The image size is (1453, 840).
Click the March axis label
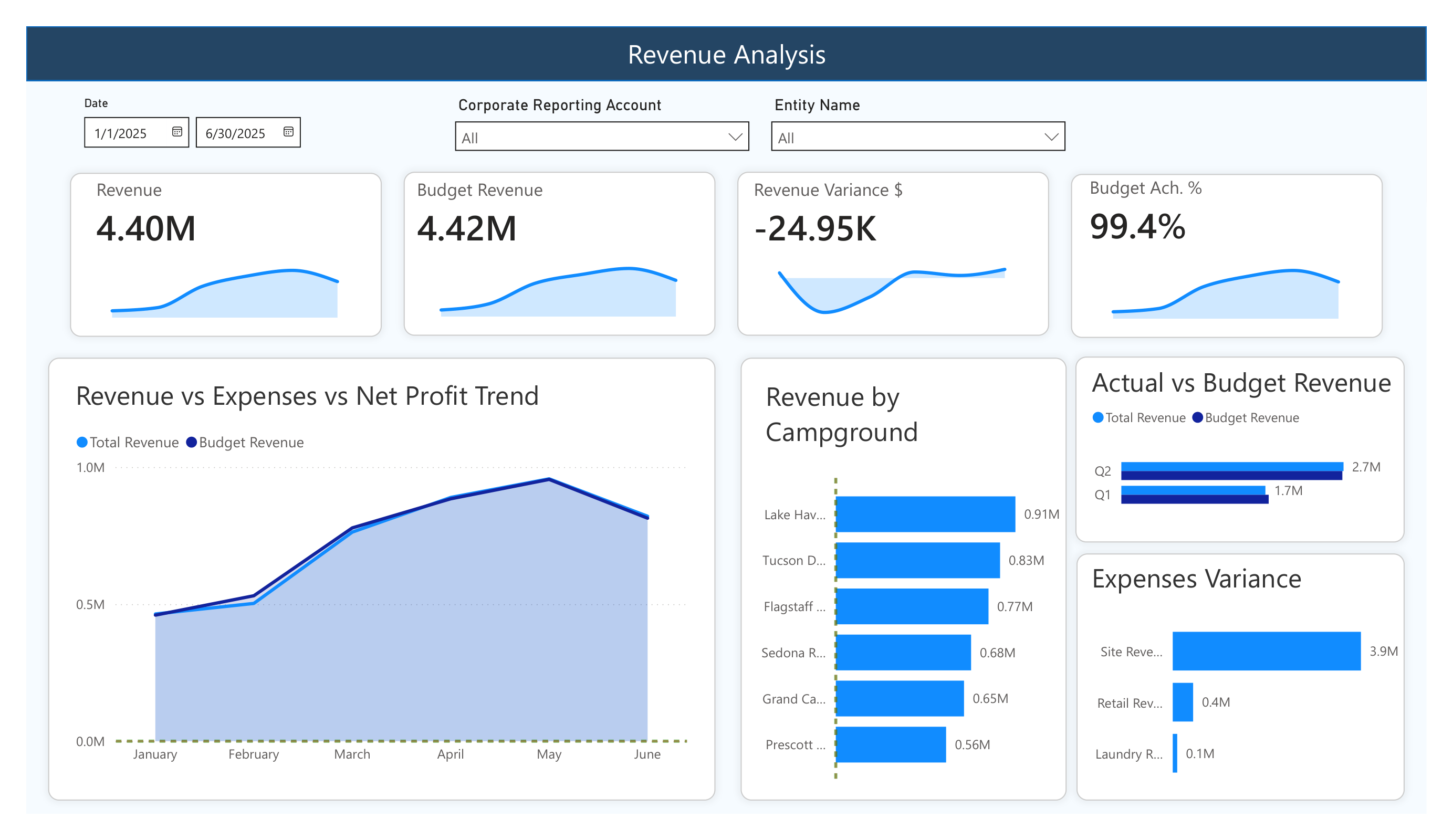click(x=352, y=754)
